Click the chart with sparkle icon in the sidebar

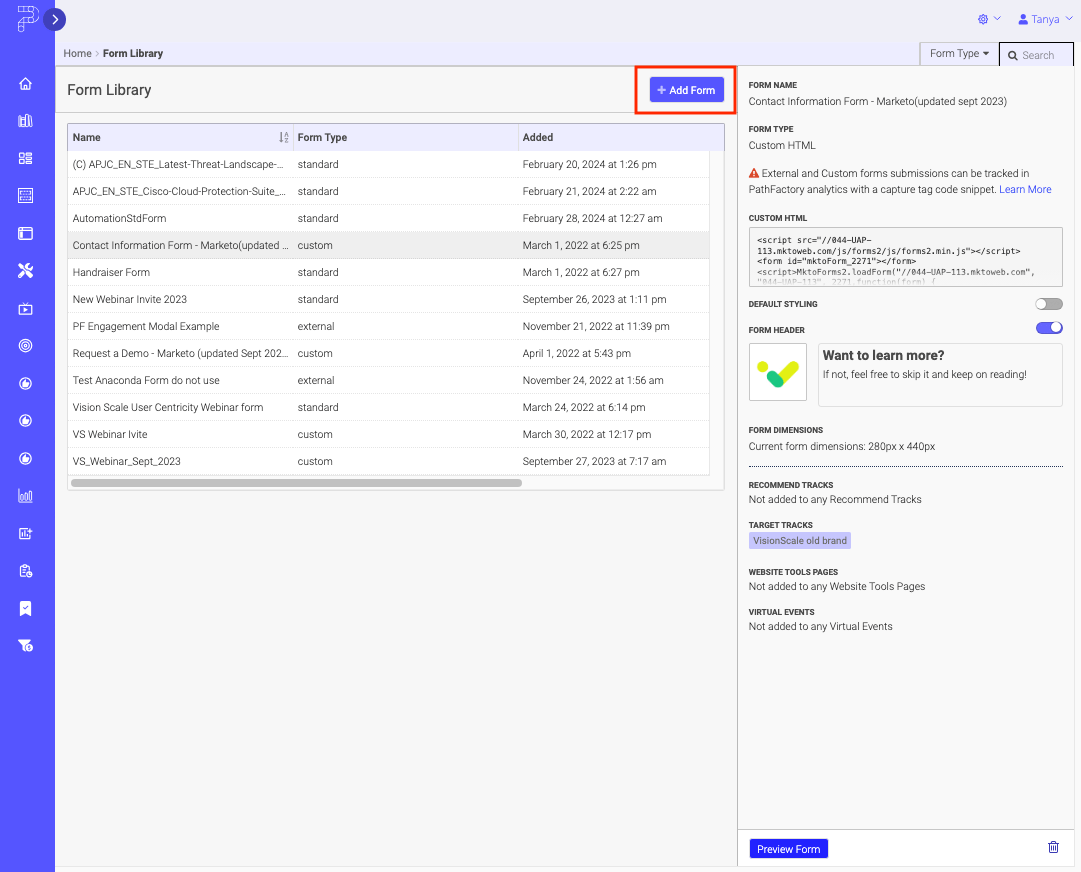click(26, 534)
